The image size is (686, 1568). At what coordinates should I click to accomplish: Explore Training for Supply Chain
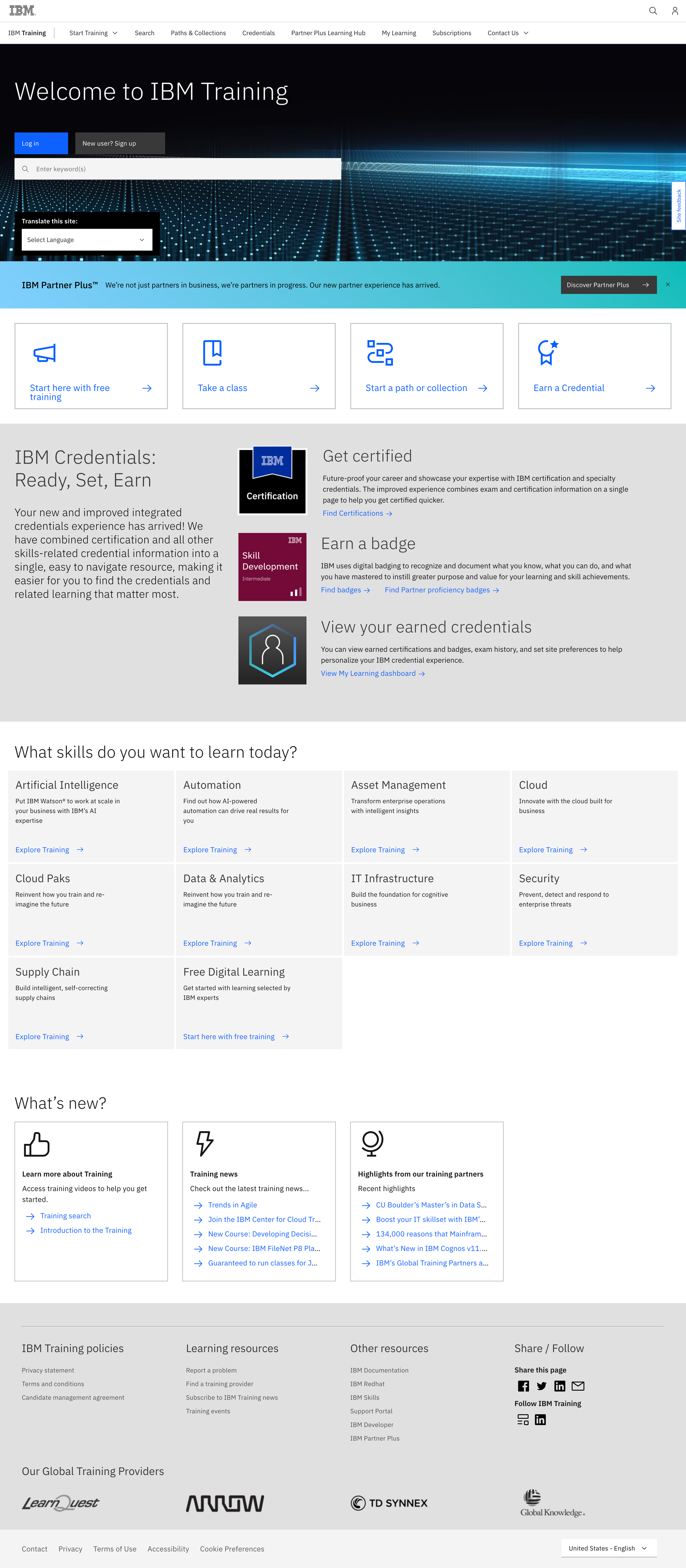point(49,1037)
